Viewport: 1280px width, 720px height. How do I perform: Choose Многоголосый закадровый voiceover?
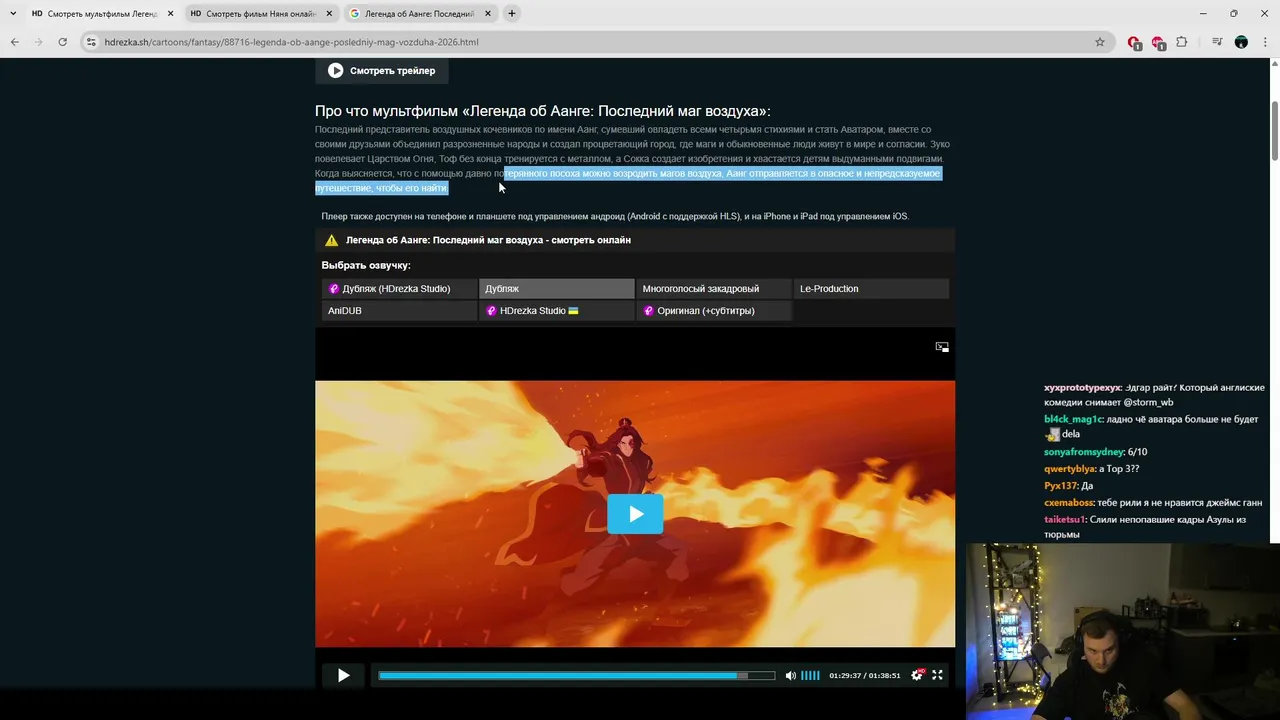[x=714, y=289]
